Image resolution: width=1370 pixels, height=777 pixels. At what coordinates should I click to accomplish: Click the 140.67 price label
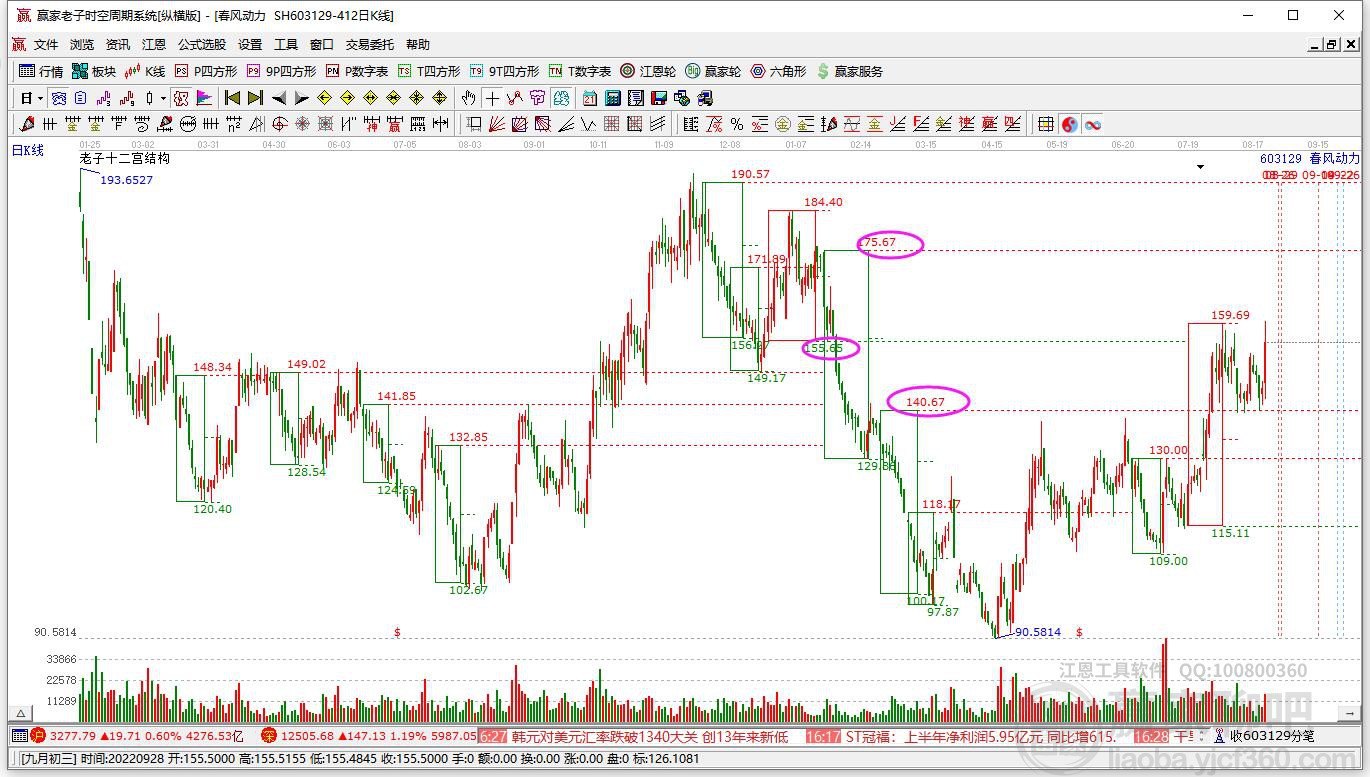925,402
